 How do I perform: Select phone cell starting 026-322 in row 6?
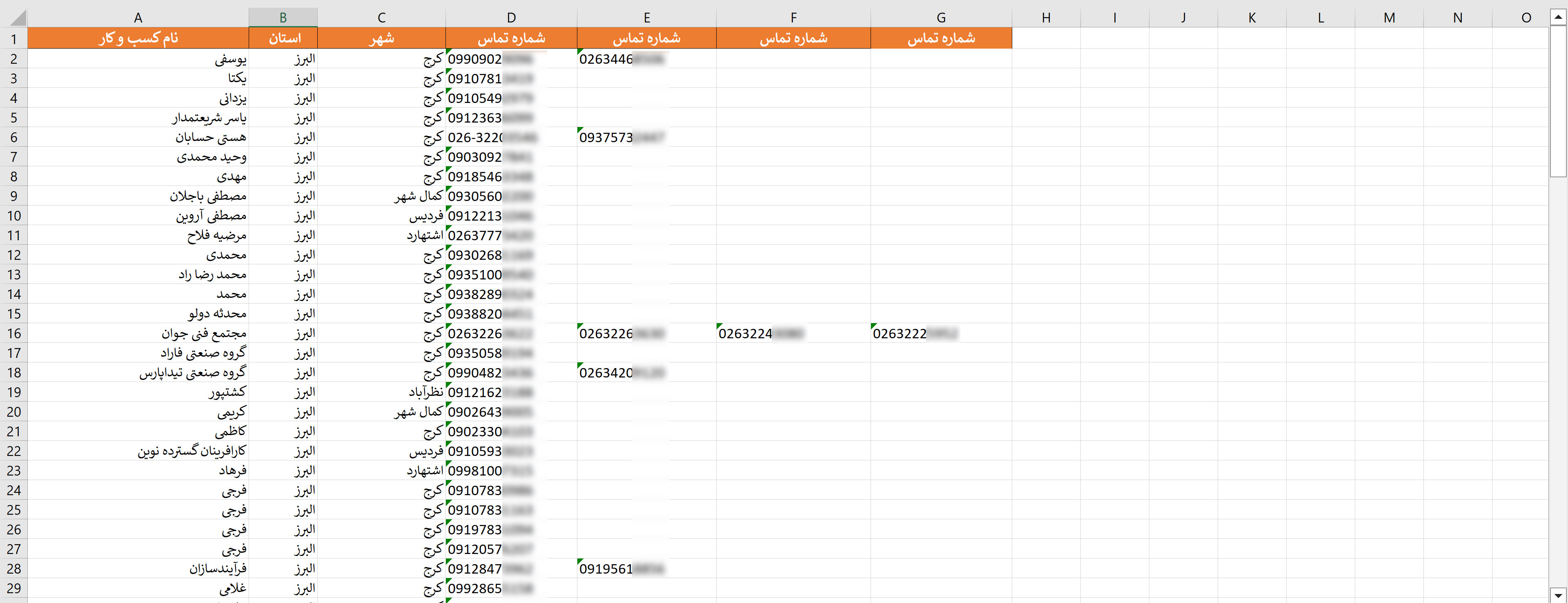[x=511, y=137]
